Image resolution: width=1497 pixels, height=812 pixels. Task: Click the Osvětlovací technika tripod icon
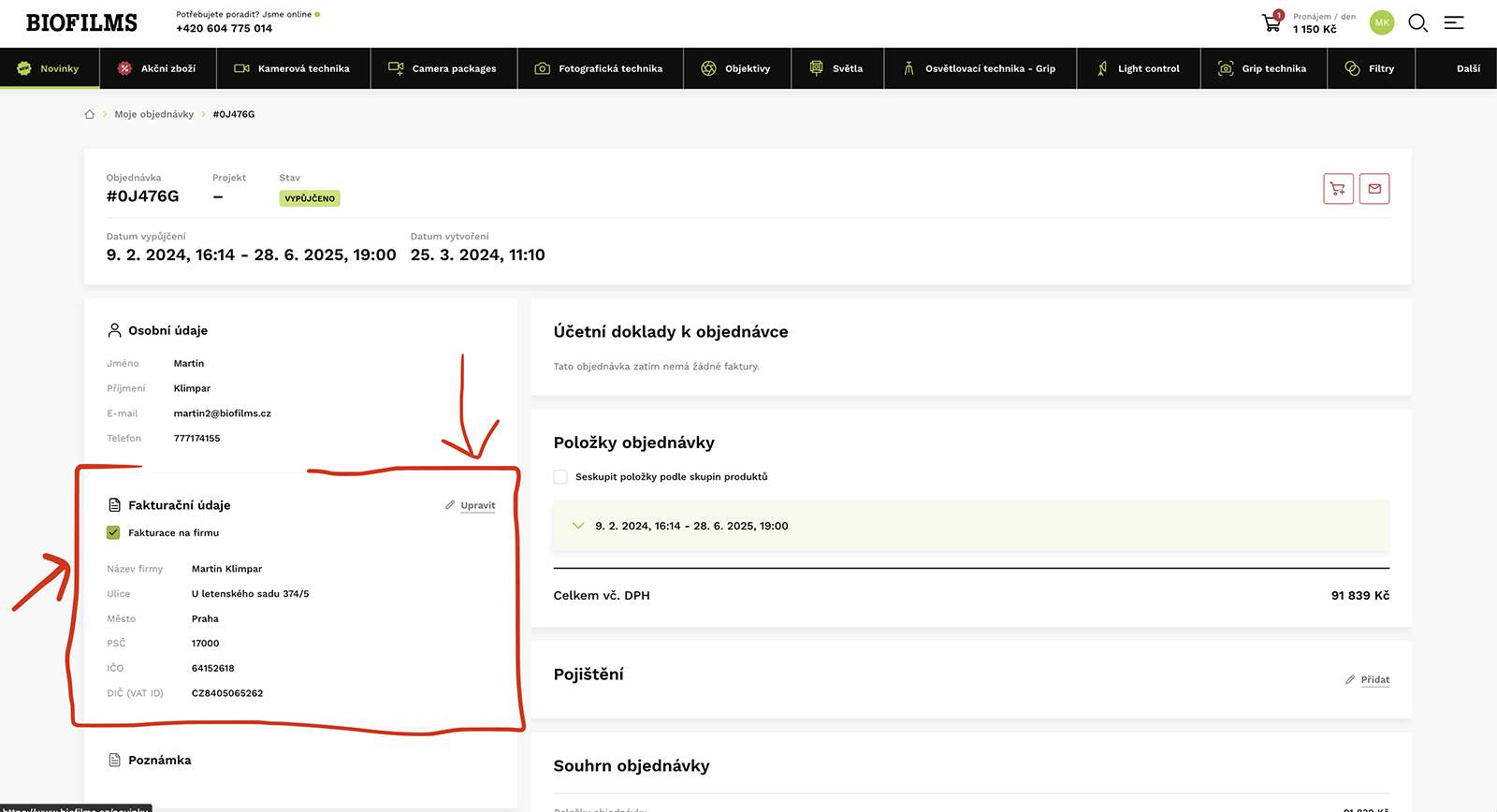(908, 68)
